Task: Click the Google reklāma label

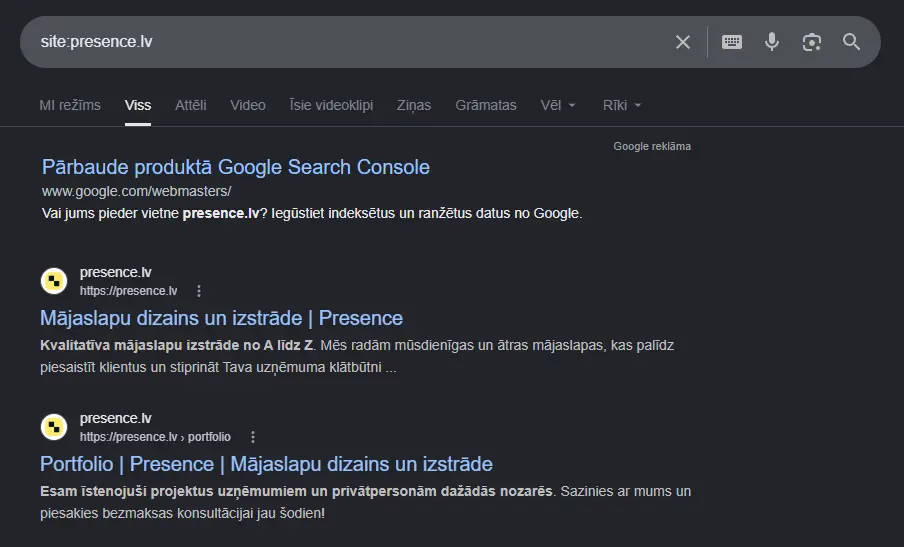Action: 652,146
